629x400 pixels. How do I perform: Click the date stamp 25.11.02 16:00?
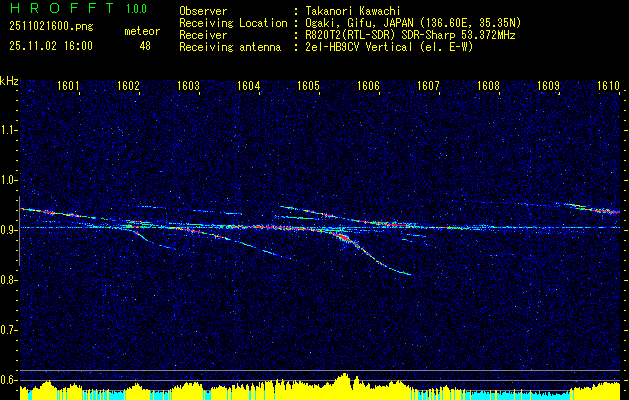[51, 46]
